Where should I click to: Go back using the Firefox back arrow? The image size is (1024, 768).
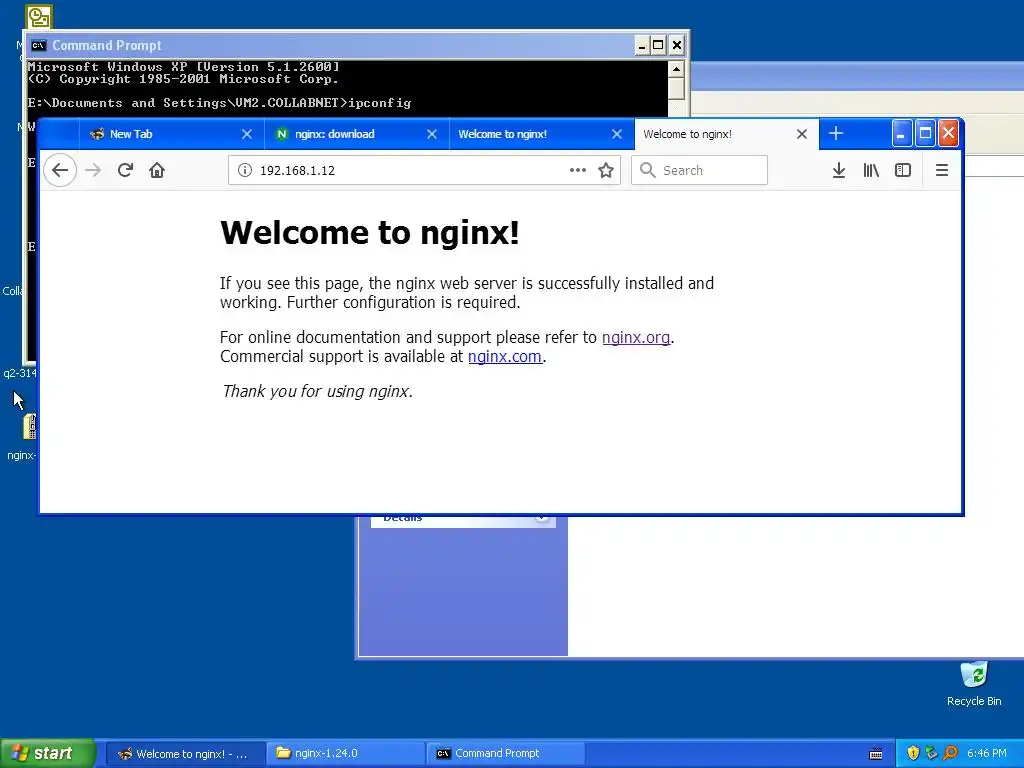(60, 170)
